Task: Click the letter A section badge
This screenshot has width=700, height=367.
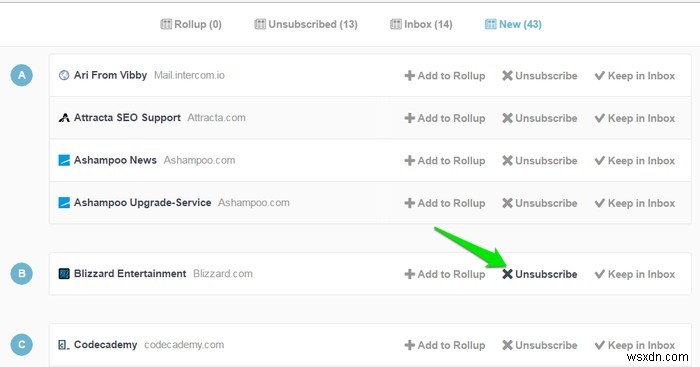Action: [x=21, y=75]
